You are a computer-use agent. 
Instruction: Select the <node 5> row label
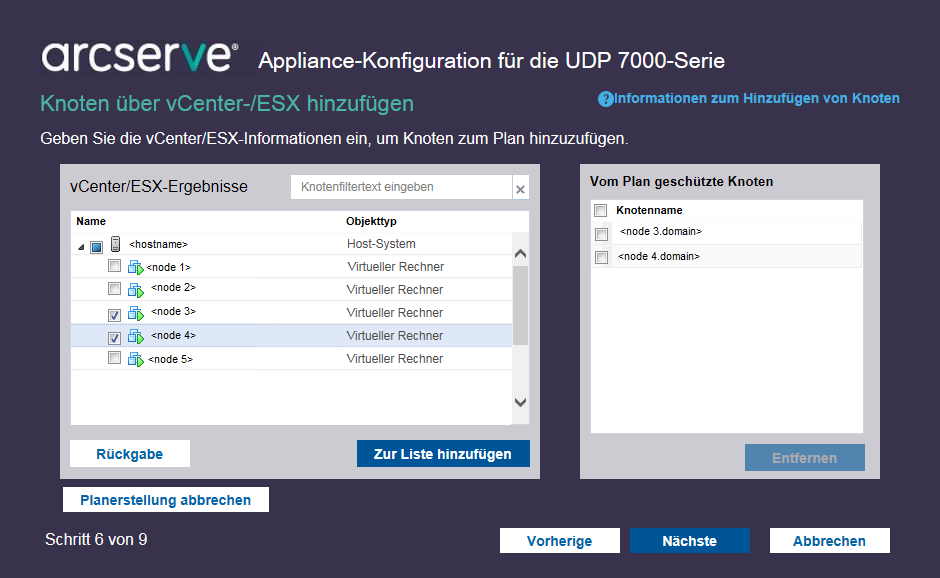pos(170,360)
